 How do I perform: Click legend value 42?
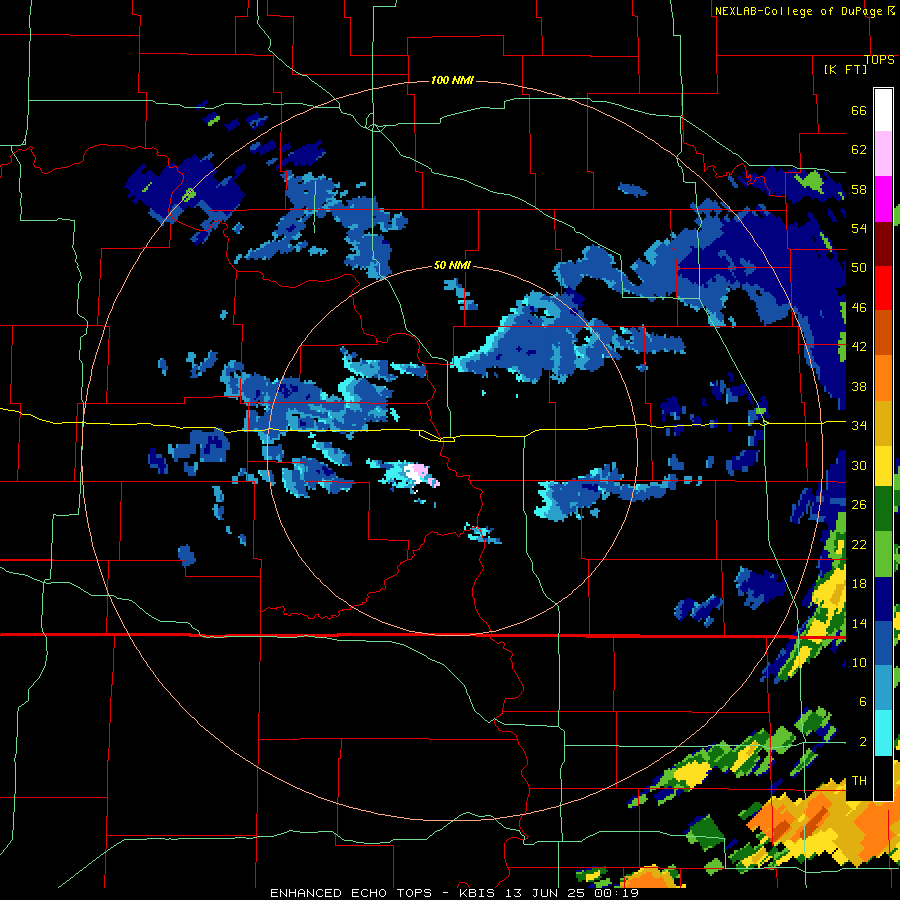coord(859,347)
